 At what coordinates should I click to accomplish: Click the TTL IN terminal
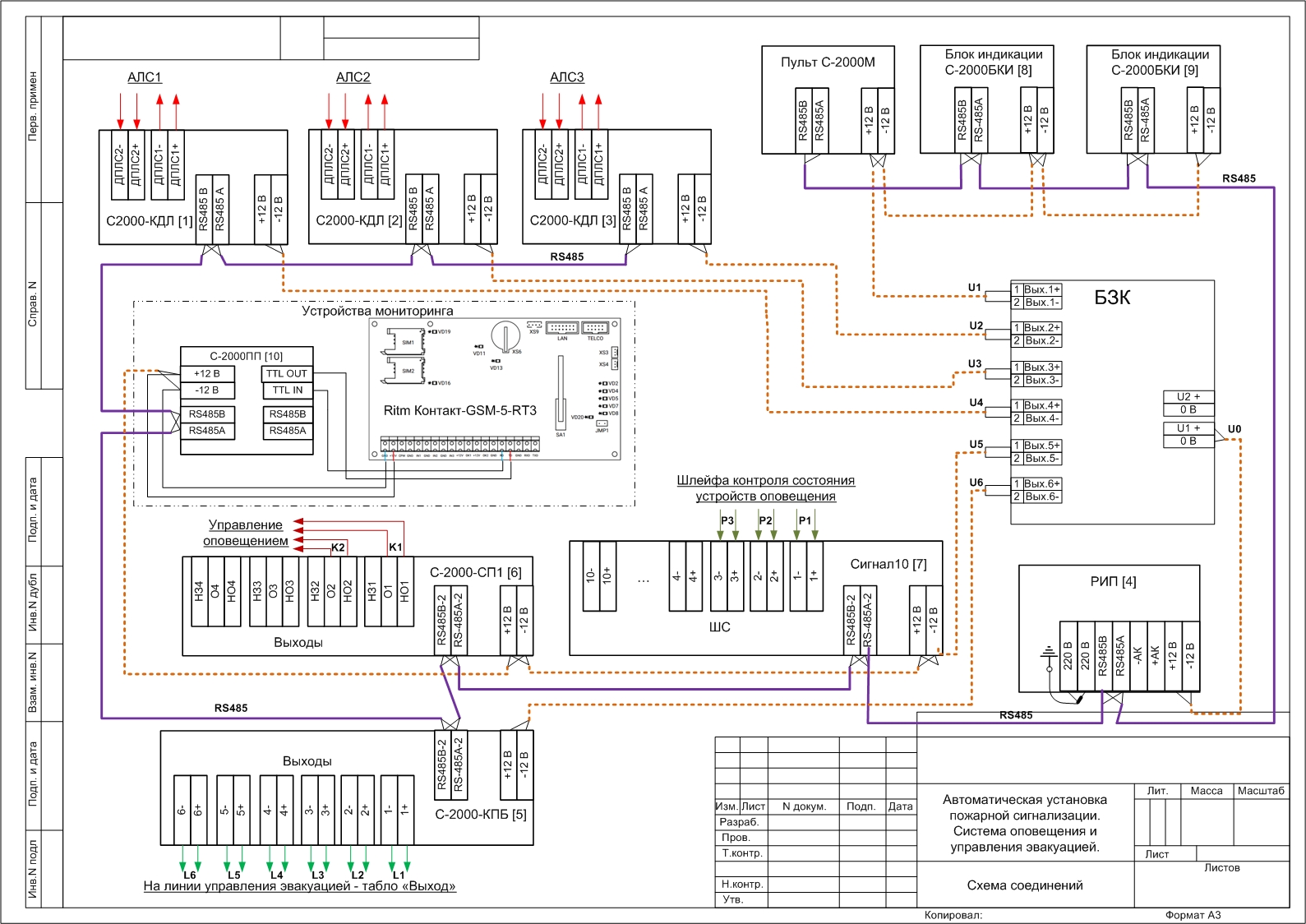tap(287, 390)
